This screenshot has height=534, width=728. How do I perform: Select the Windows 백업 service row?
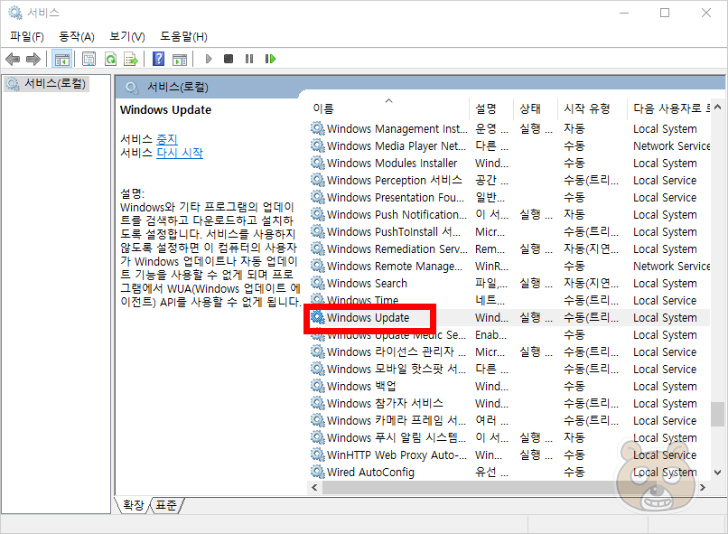click(510, 386)
